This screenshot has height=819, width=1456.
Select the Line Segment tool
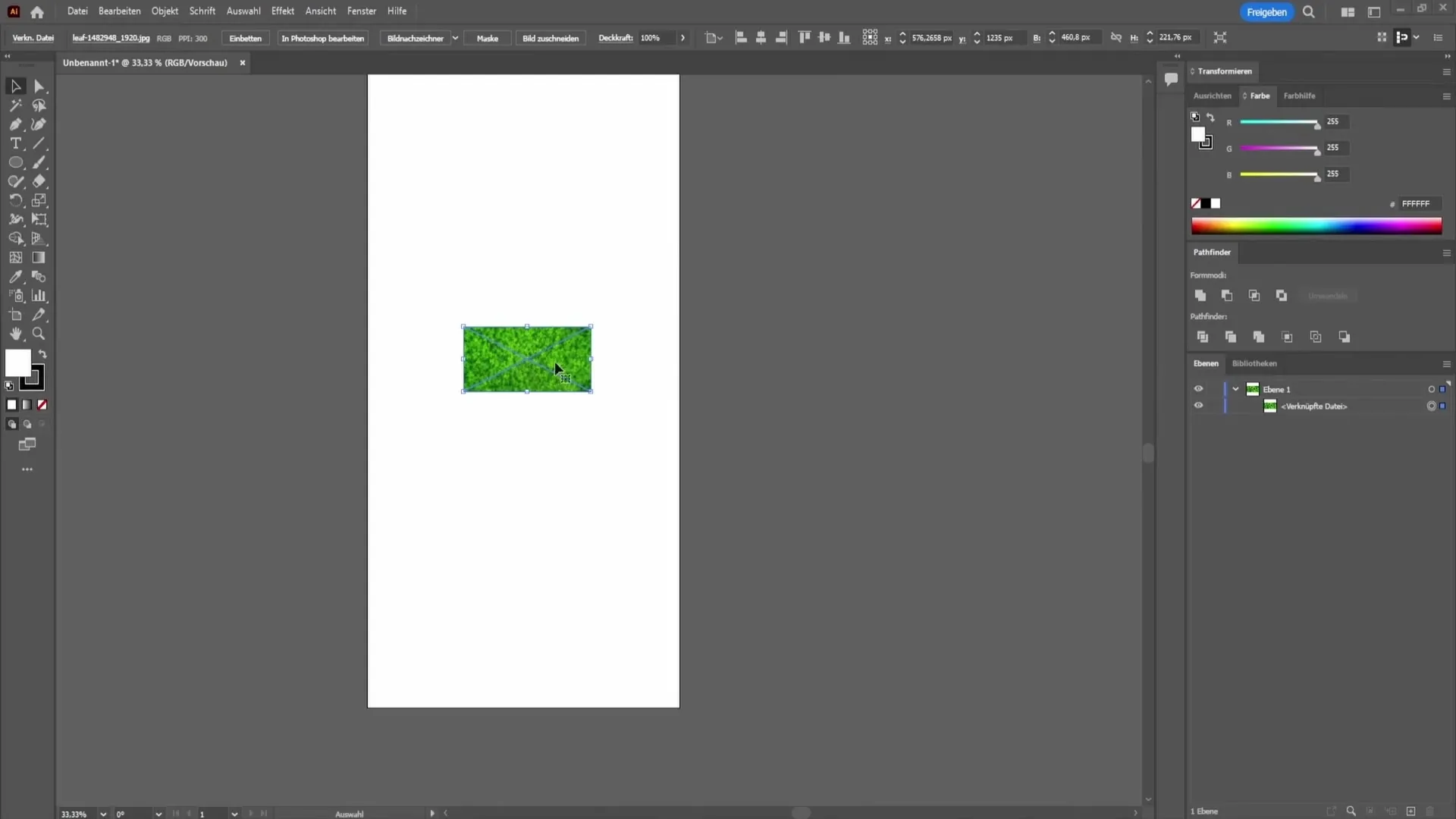(39, 143)
